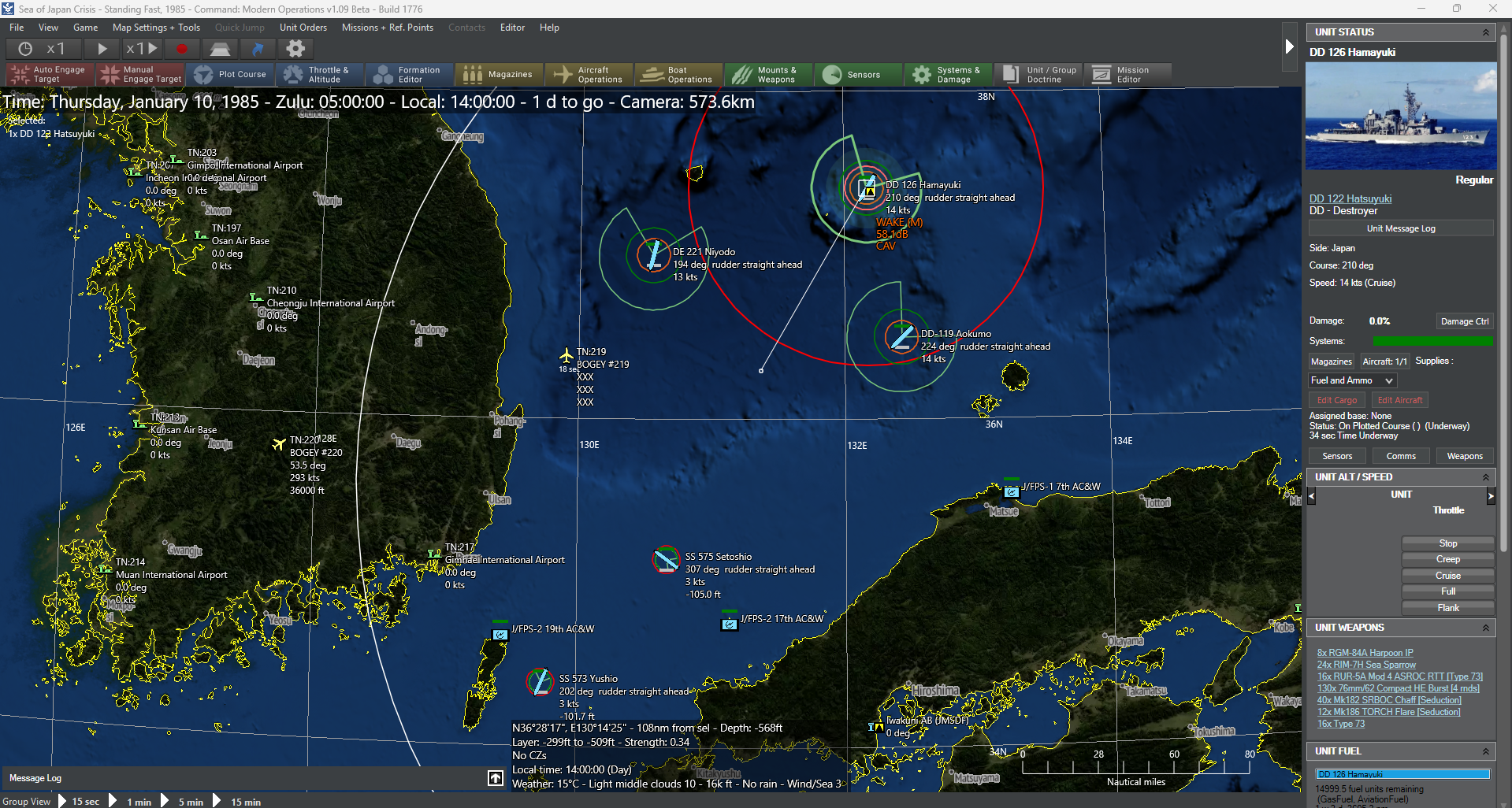Click the Auto Engage Target tool
Screen dimensions: 1512x808
(x=50, y=75)
